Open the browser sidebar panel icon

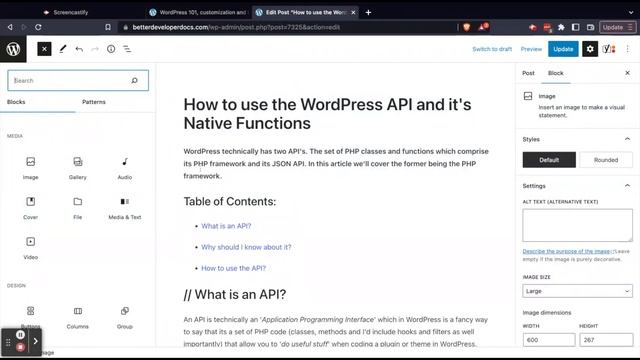576,27
